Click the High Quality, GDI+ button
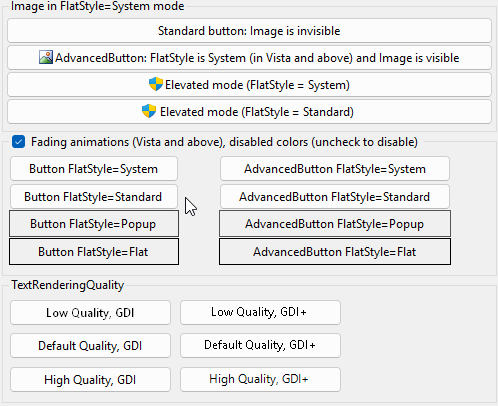The height and width of the screenshot is (406, 498). pyautogui.click(x=260, y=379)
